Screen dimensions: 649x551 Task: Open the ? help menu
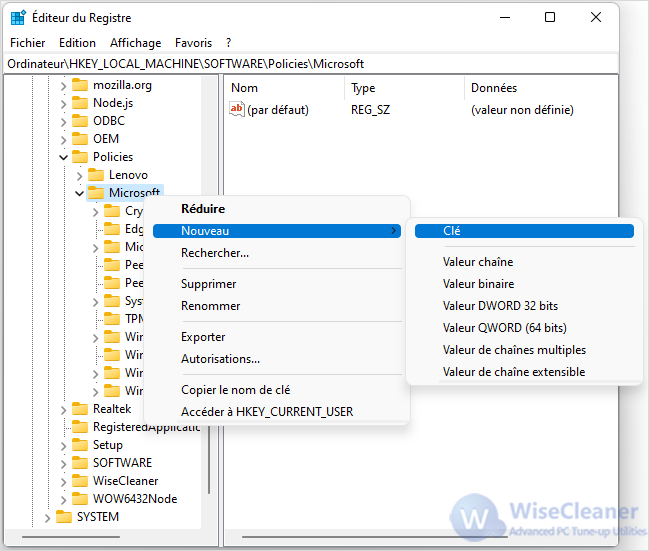point(228,43)
